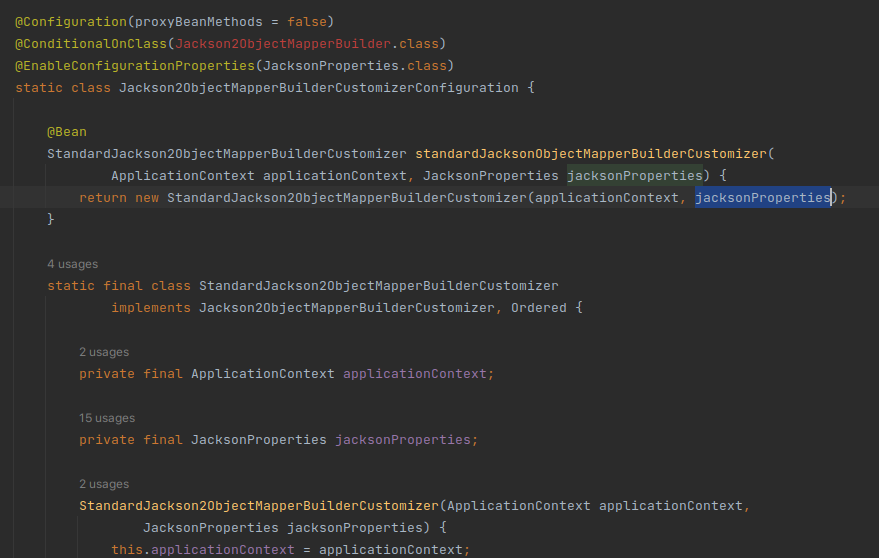Click the selected jacksonProperties argument in return
879x558 pixels.
point(763,197)
